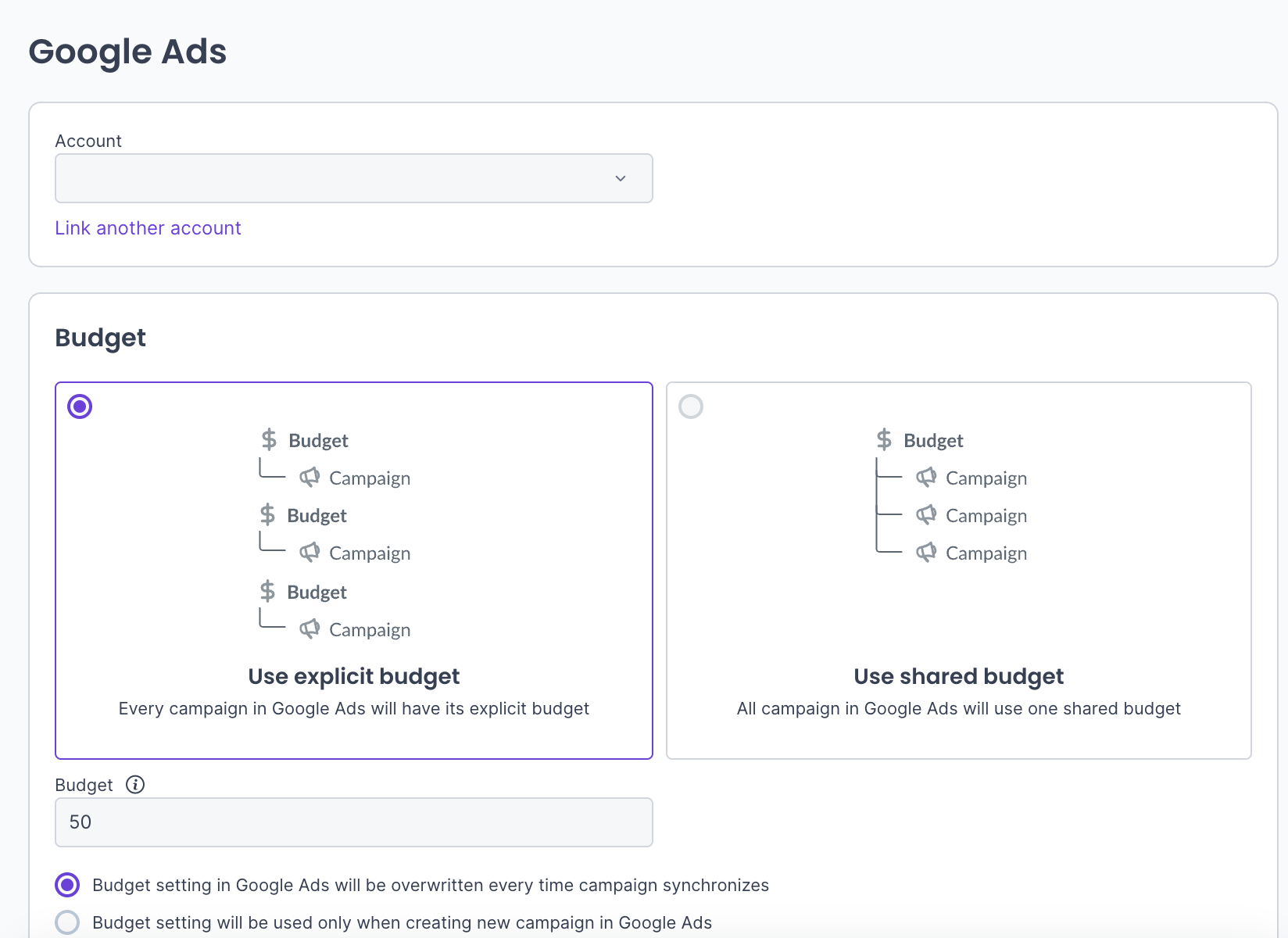
Task: Click first megaphone icon in shared budget card
Action: [x=926, y=478]
